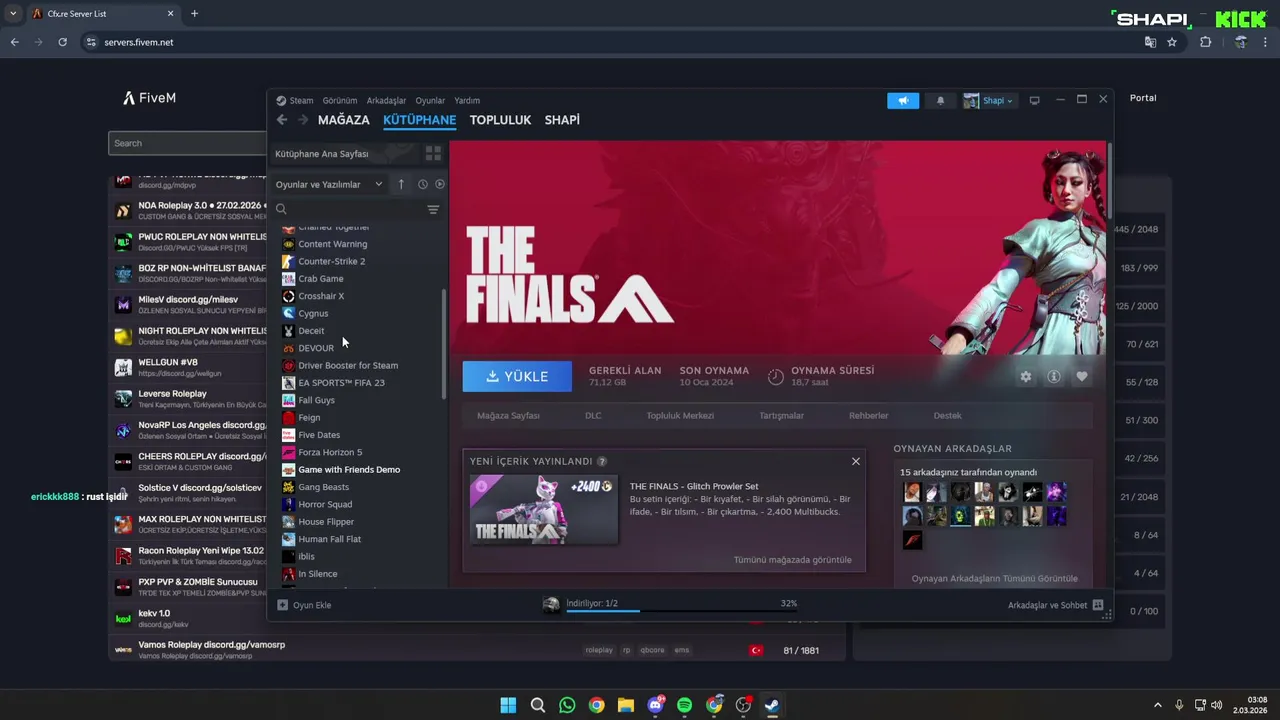Open Spotify from the taskbar
The height and width of the screenshot is (720, 1280).
tap(684, 705)
